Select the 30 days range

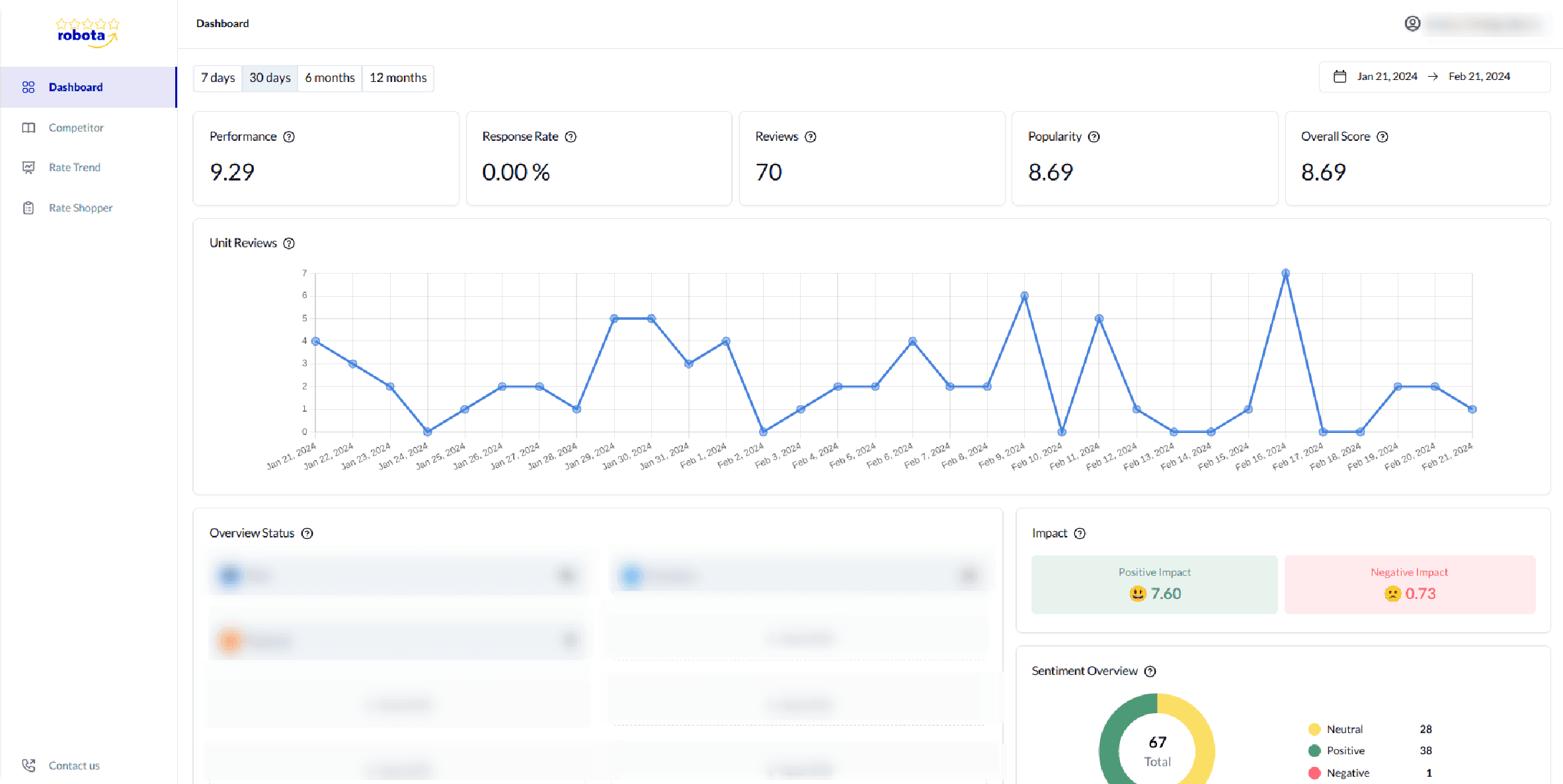click(270, 78)
